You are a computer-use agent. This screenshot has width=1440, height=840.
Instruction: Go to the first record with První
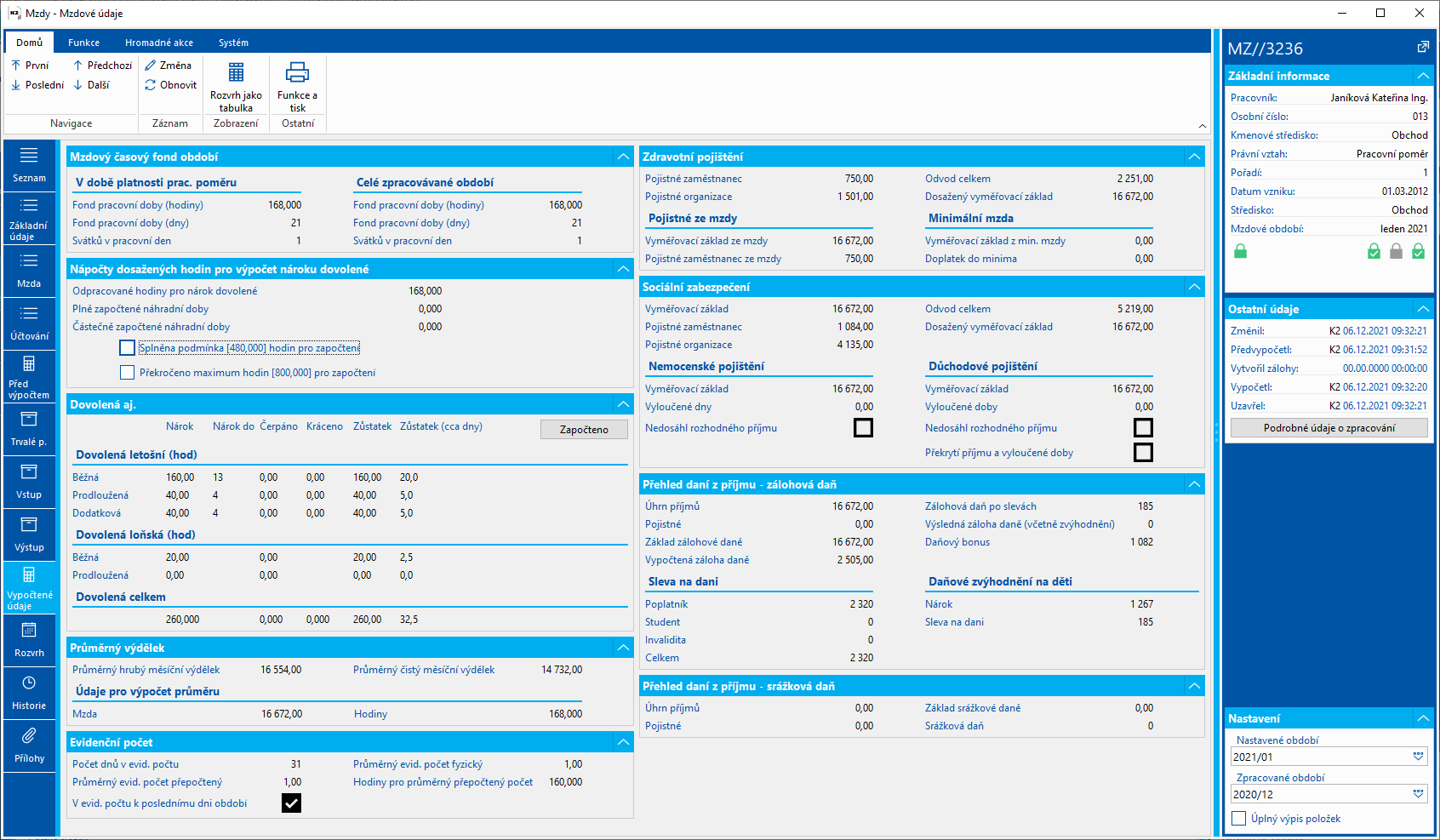[x=30, y=66]
